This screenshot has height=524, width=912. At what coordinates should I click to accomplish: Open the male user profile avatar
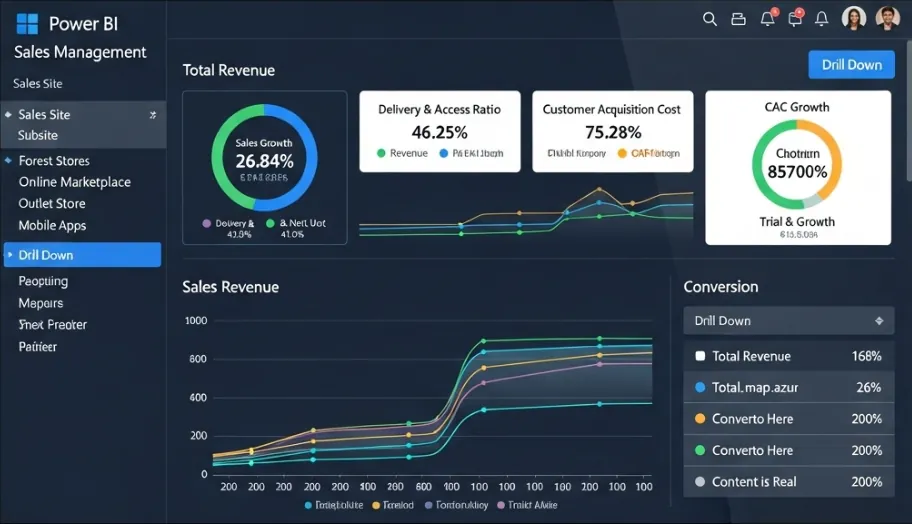pos(887,18)
